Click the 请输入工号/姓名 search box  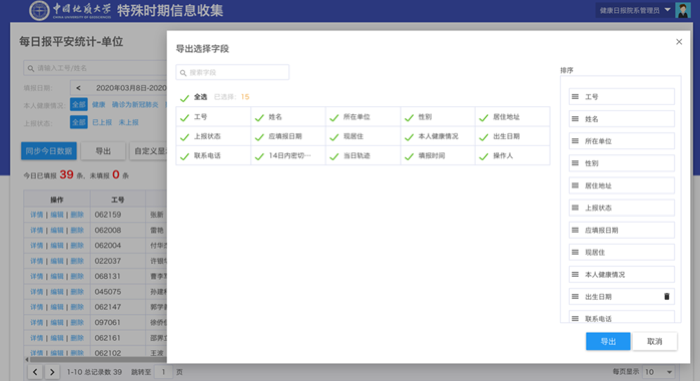point(95,68)
